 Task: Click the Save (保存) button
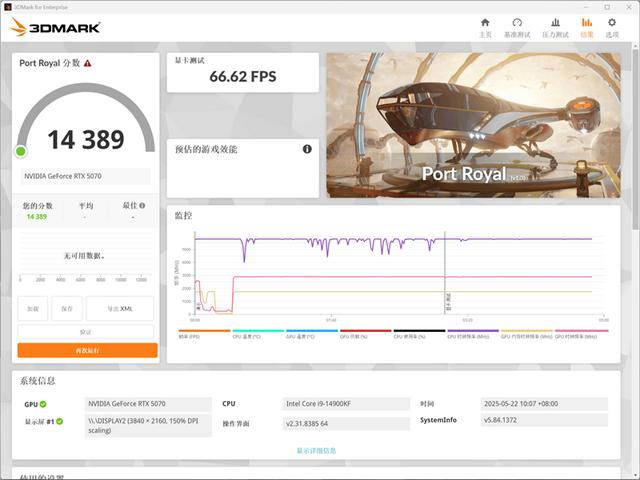click(67, 309)
